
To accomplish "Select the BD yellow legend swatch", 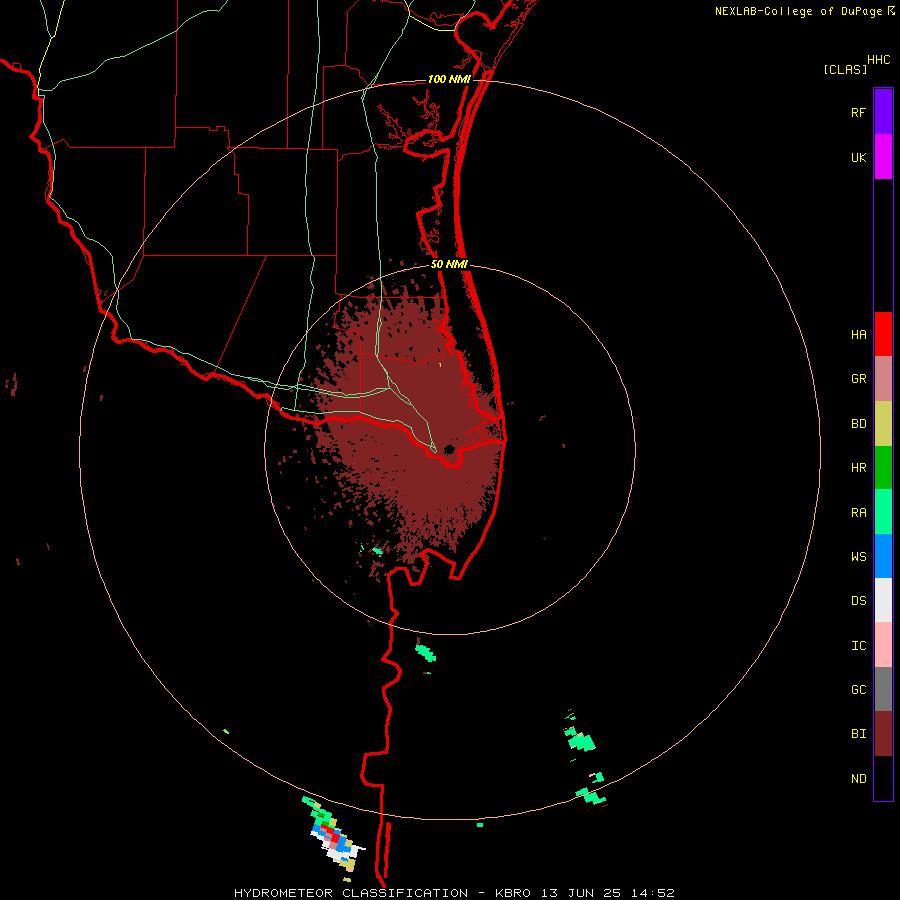I will pos(883,423).
